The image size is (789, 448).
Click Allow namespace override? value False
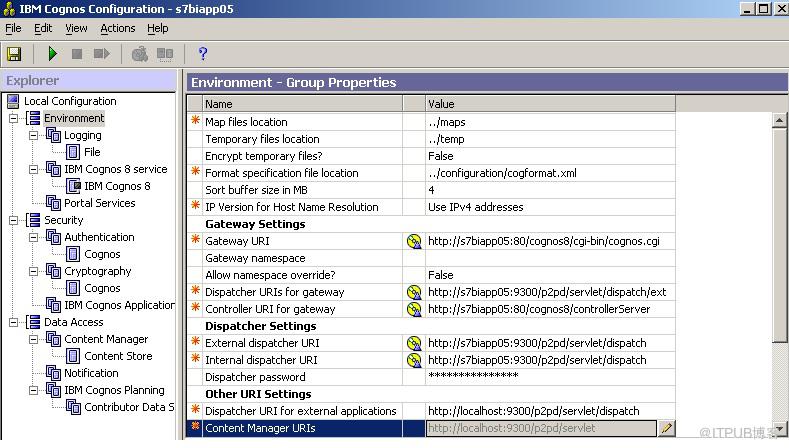tap(441, 275)
